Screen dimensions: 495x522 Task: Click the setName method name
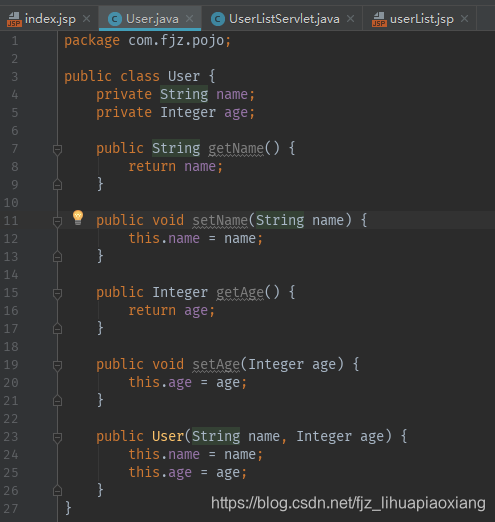coord(220,220)
